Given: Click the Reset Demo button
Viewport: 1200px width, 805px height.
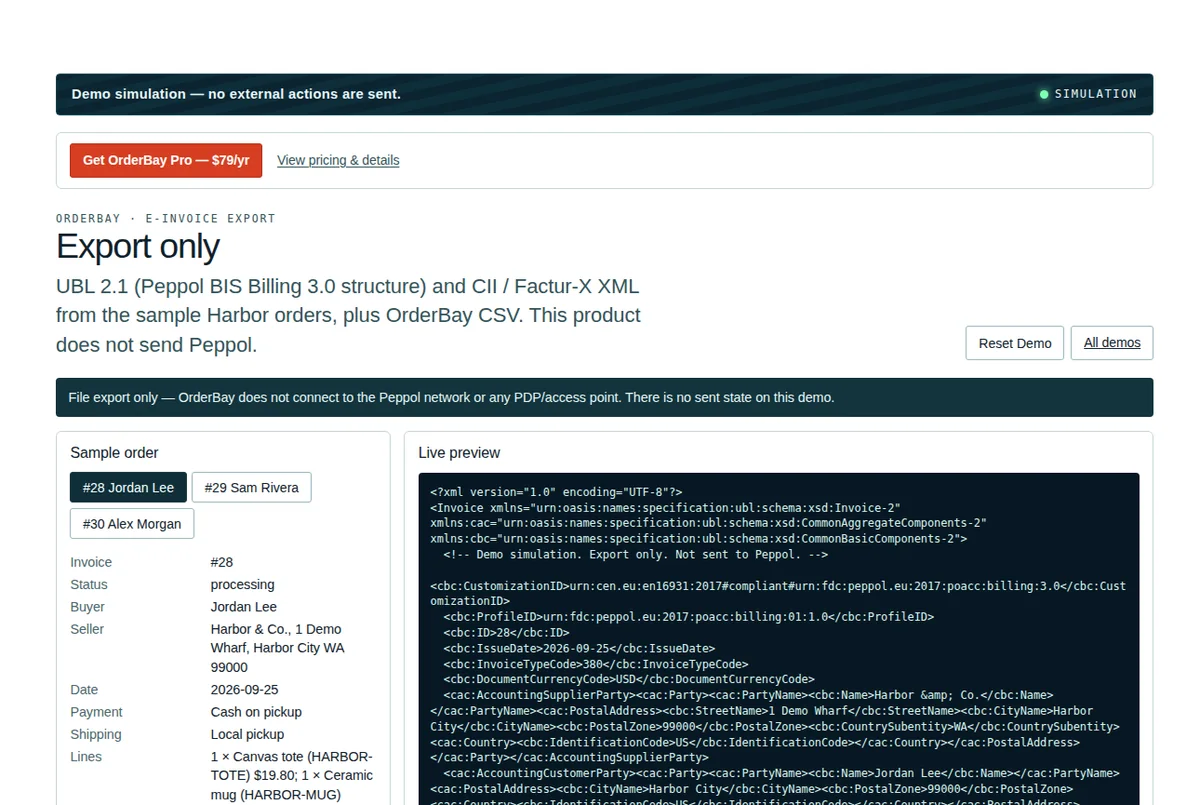Looking at the screenshot, I should [x=1015, y=343].
